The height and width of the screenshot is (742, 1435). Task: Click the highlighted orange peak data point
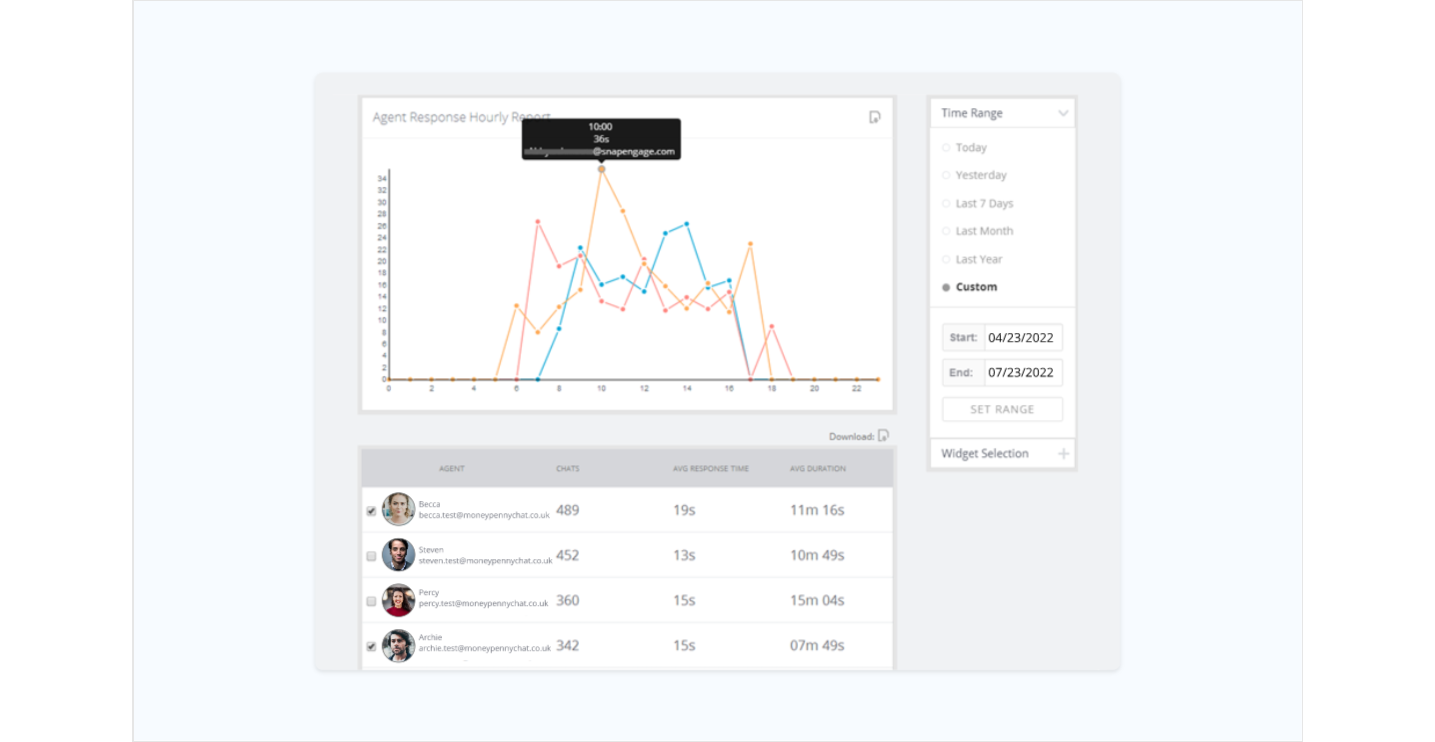tap(601, 168)
